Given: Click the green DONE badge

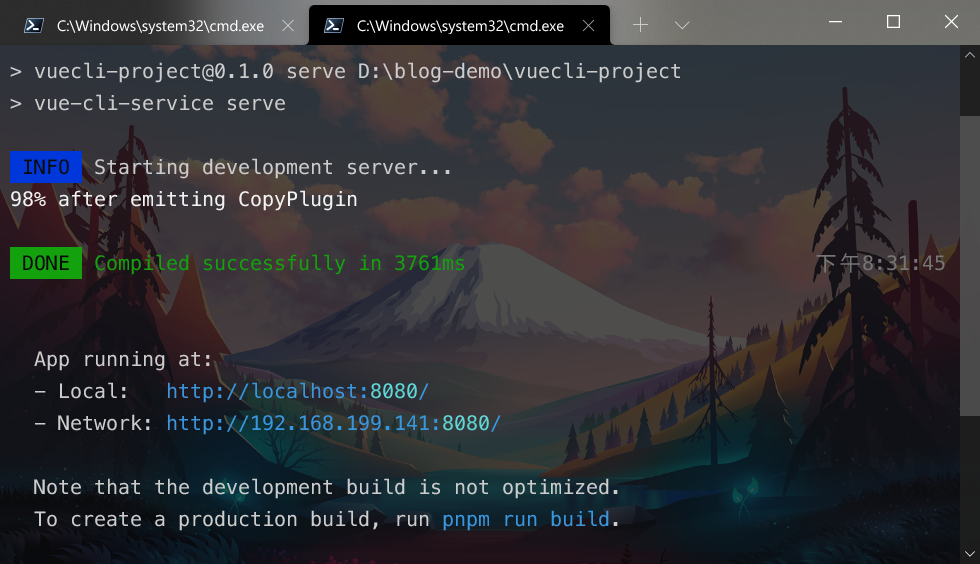Looking at the screenshot, I should [x=46, y=263].
